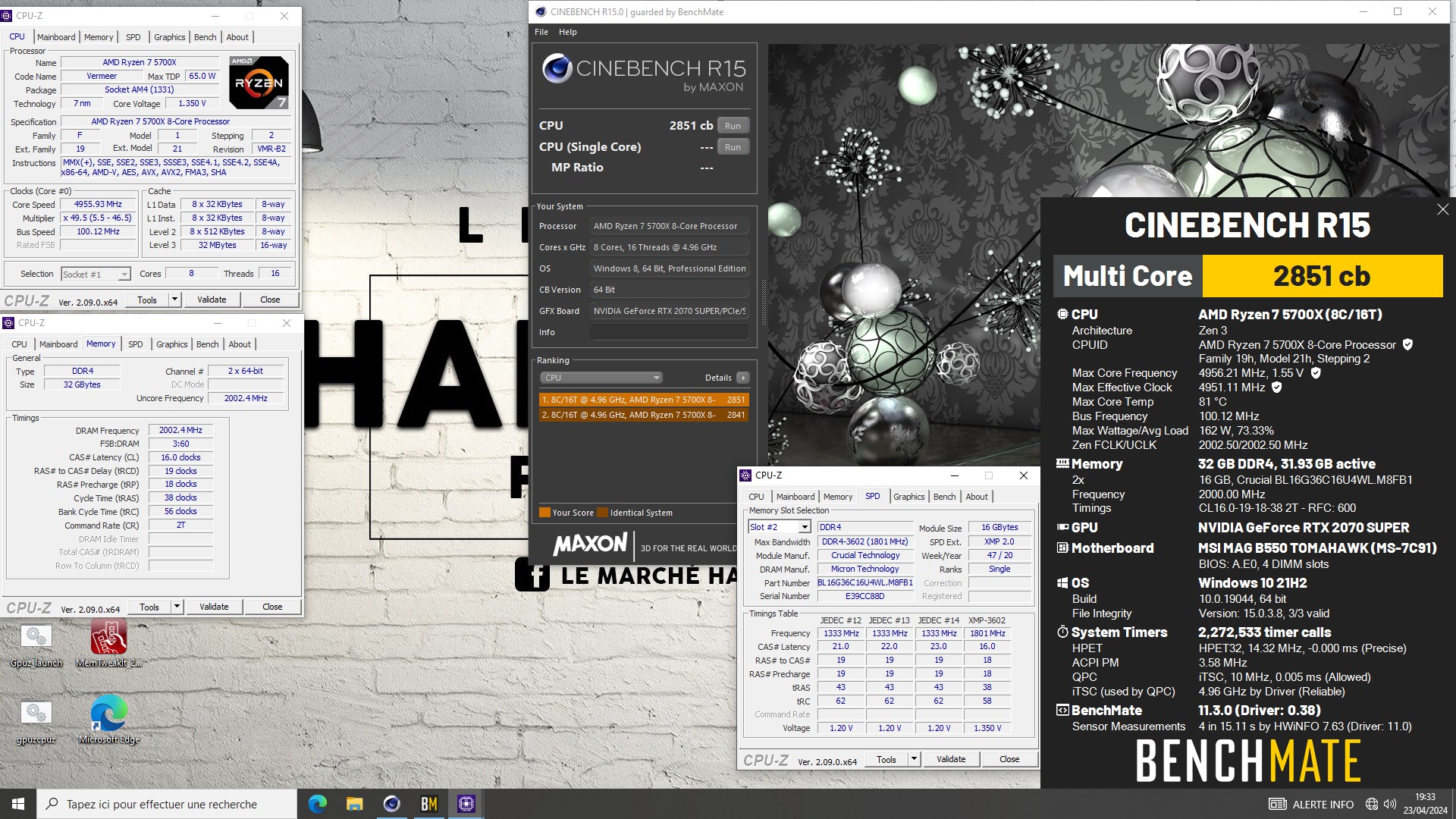Image resolution: width=1456 pixels, height=819 pixels.
Task: Open Cinebench File menu
Action: tap(541, 32)
